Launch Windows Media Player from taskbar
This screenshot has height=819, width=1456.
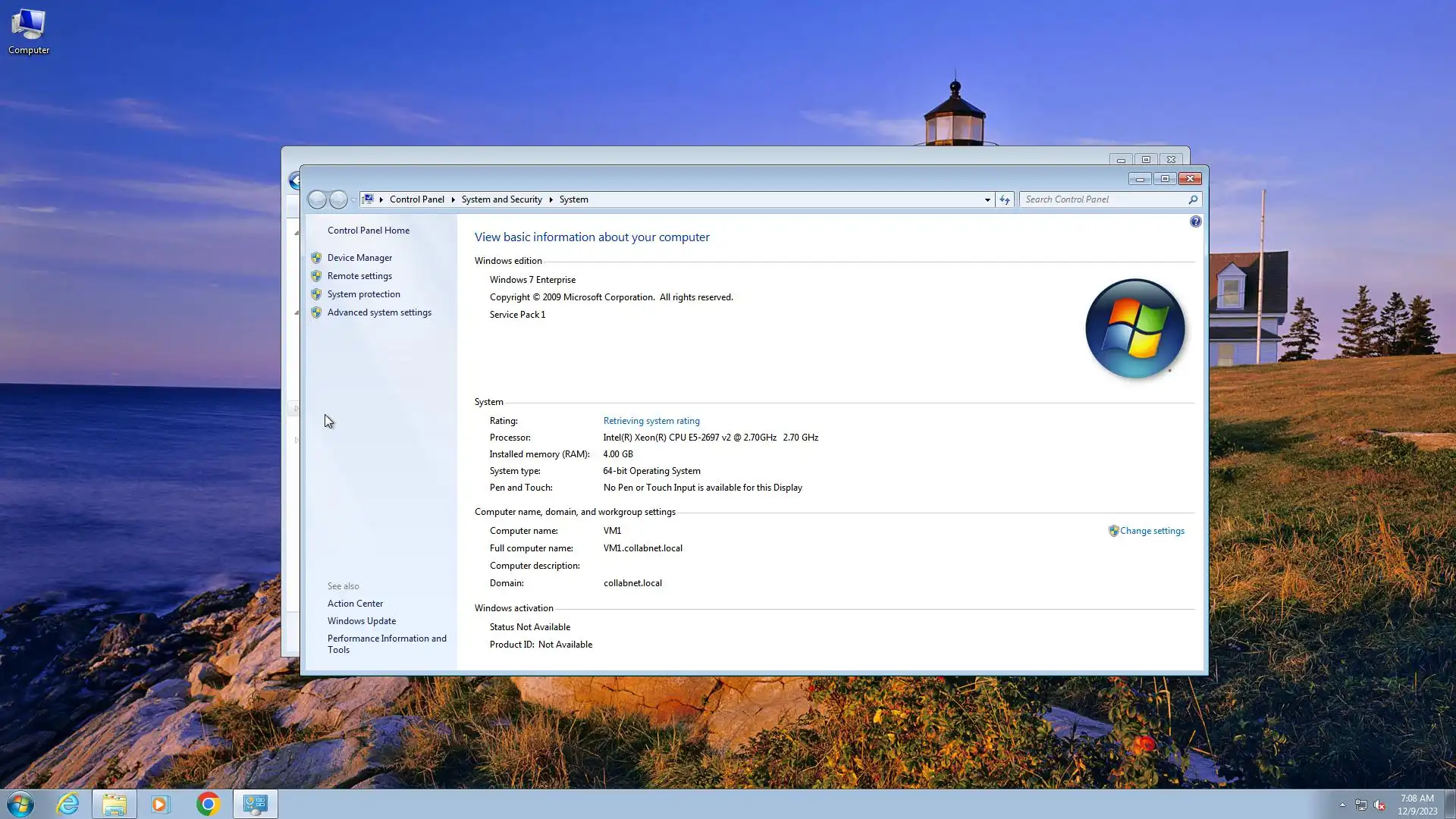tap(160, 804)
